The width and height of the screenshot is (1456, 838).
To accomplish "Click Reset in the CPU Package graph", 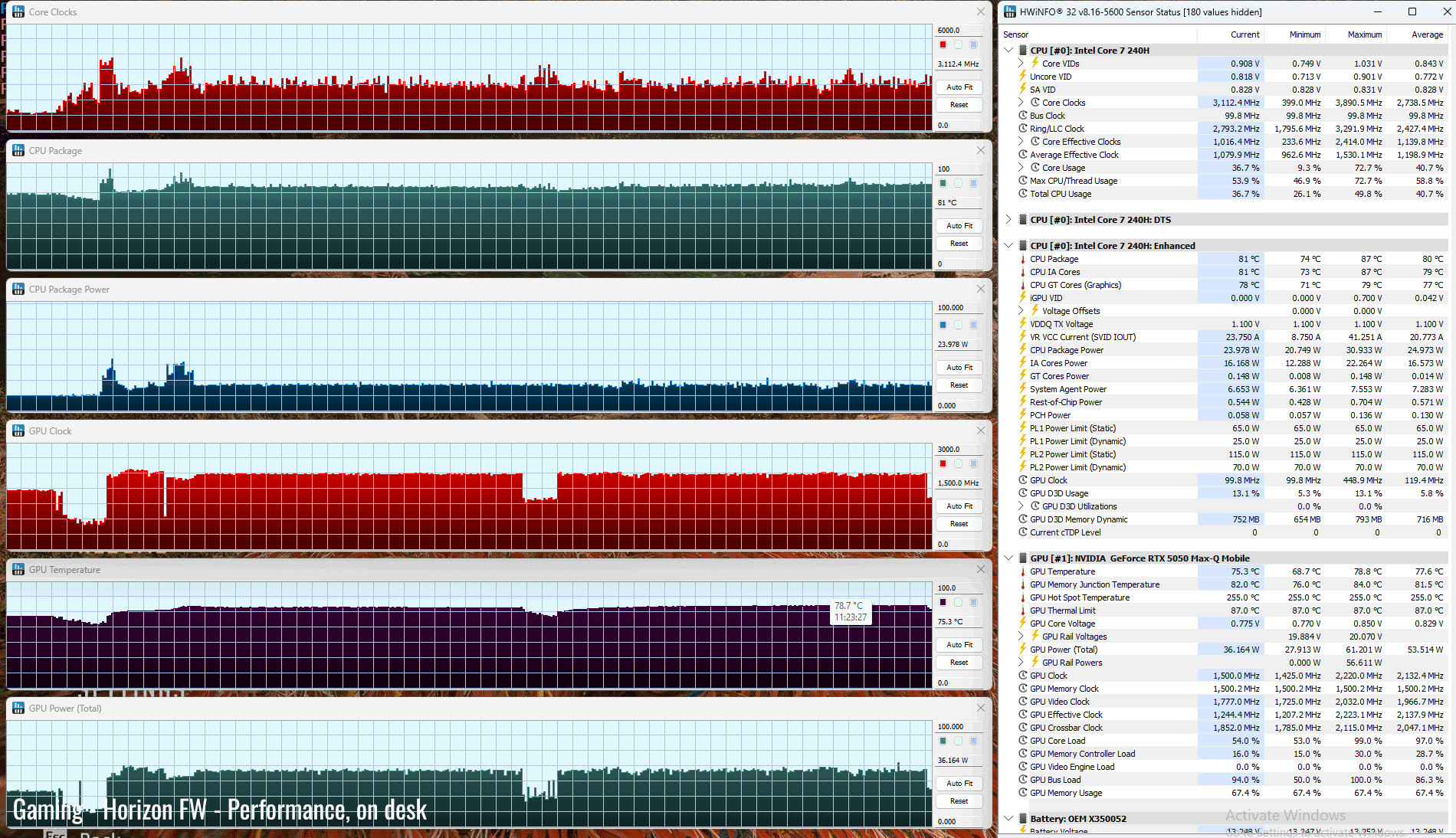I will (x=959, y=244).
